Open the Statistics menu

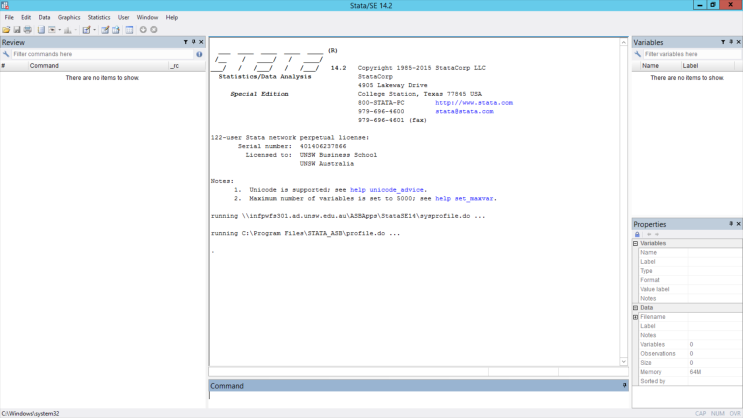[x=99, y=17]
